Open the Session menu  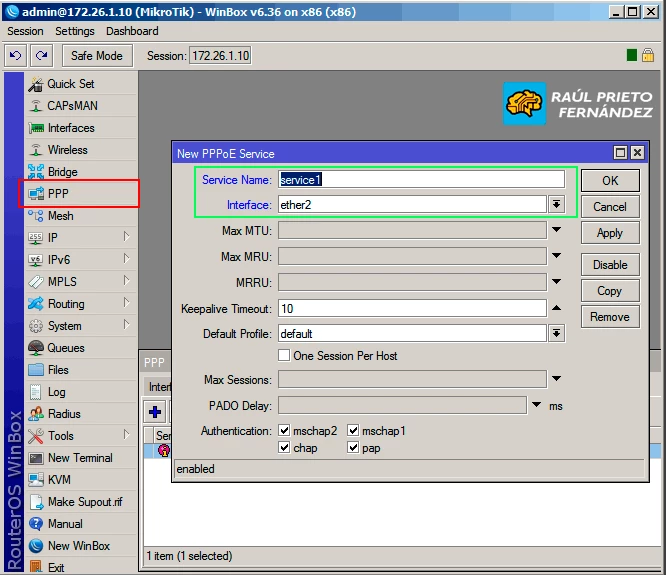25,31
